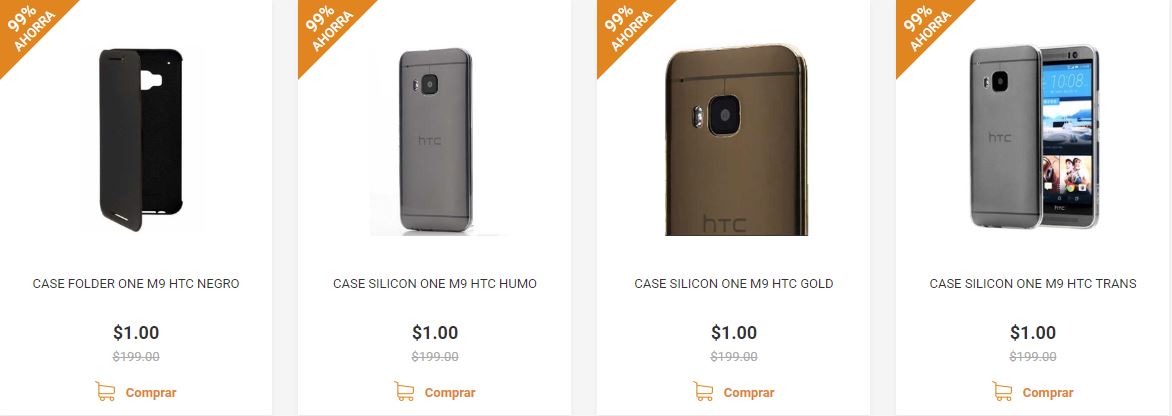
Task: Open the black folder case product image
Action: [141, 140]
